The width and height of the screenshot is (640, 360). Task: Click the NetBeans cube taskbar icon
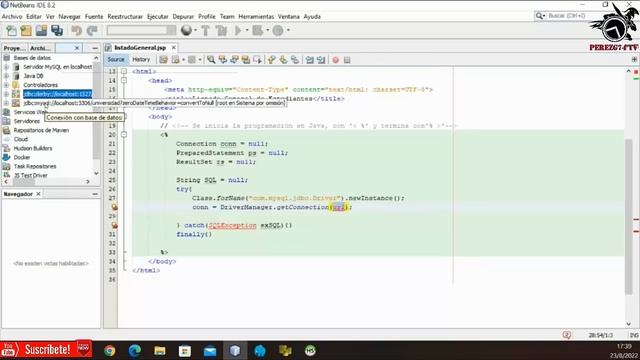click(235, 351)
